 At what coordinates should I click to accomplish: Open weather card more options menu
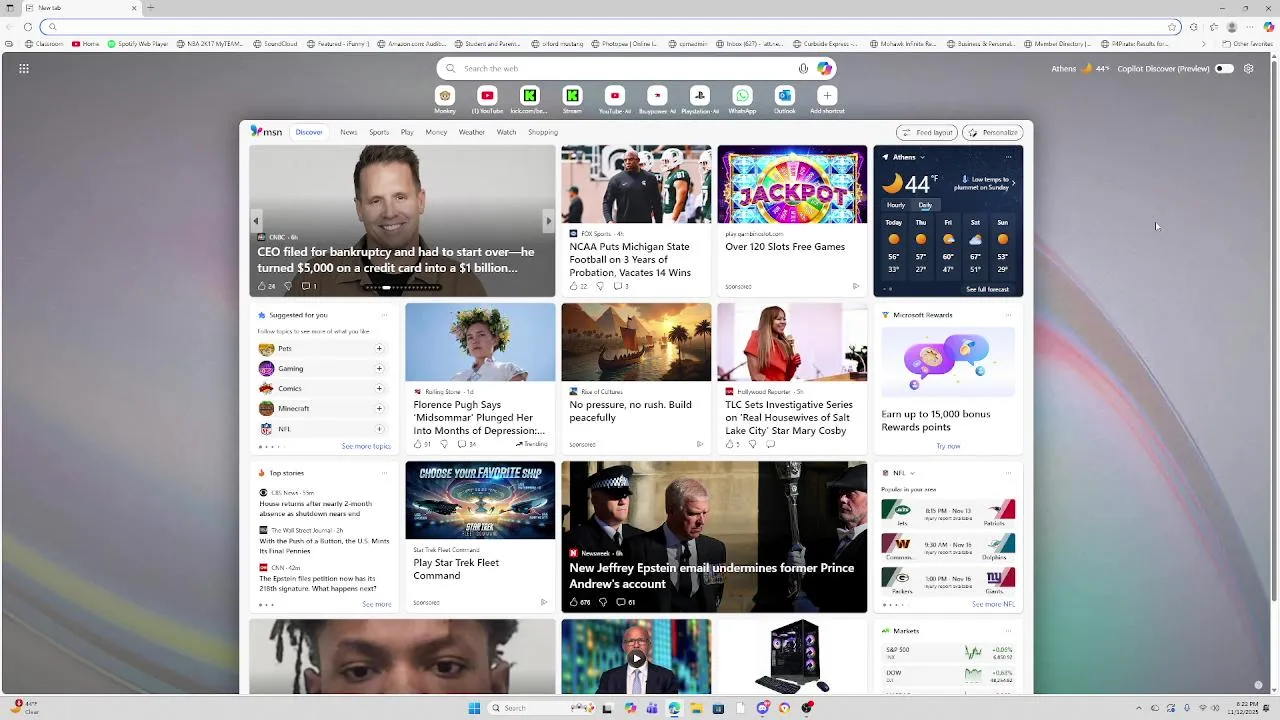(x=1008, y=157)
